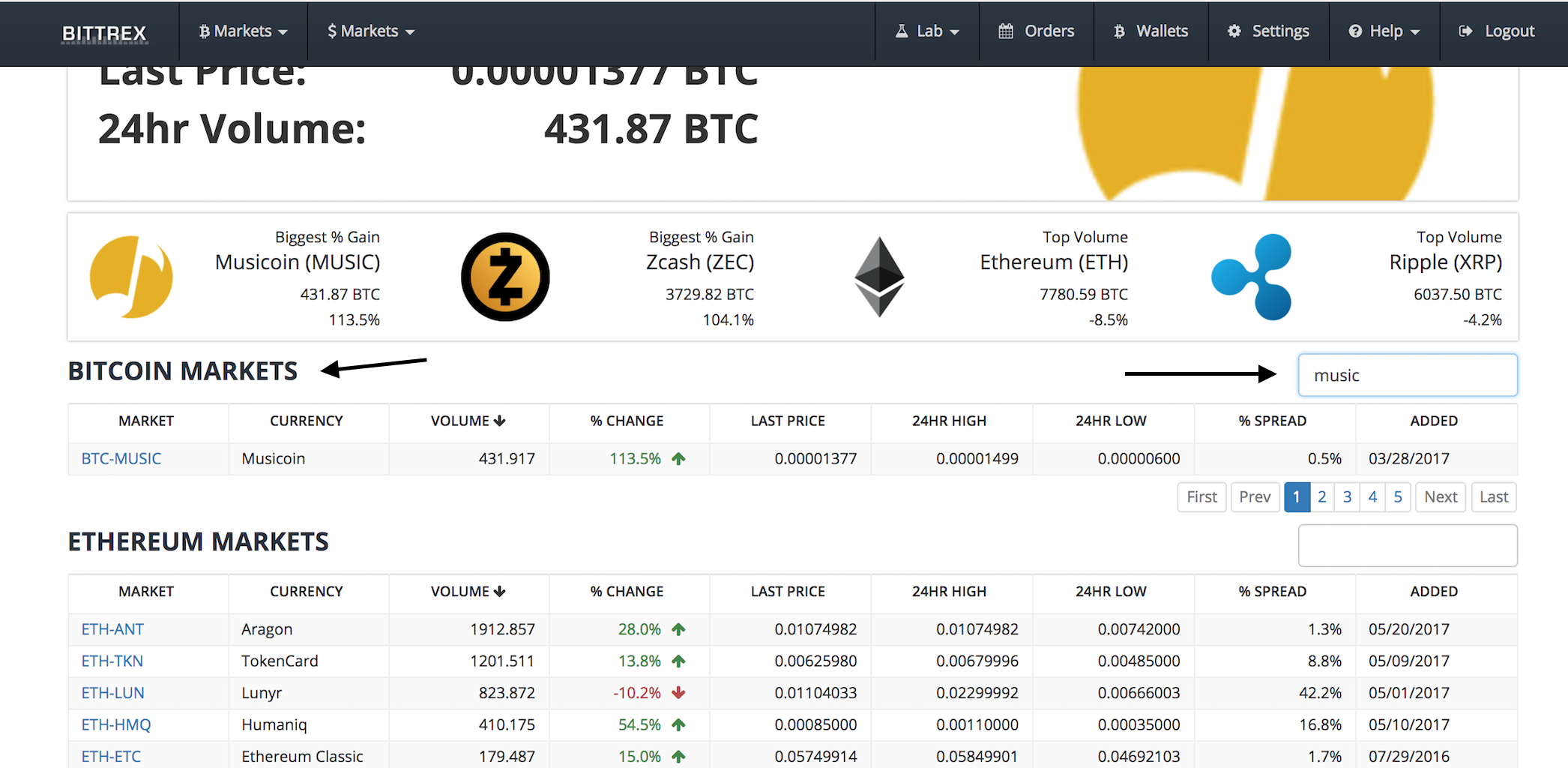Viewport: 1568px width, 768px height.
Task: Log out using the Logout link
Action: (x=1497, y=31)
